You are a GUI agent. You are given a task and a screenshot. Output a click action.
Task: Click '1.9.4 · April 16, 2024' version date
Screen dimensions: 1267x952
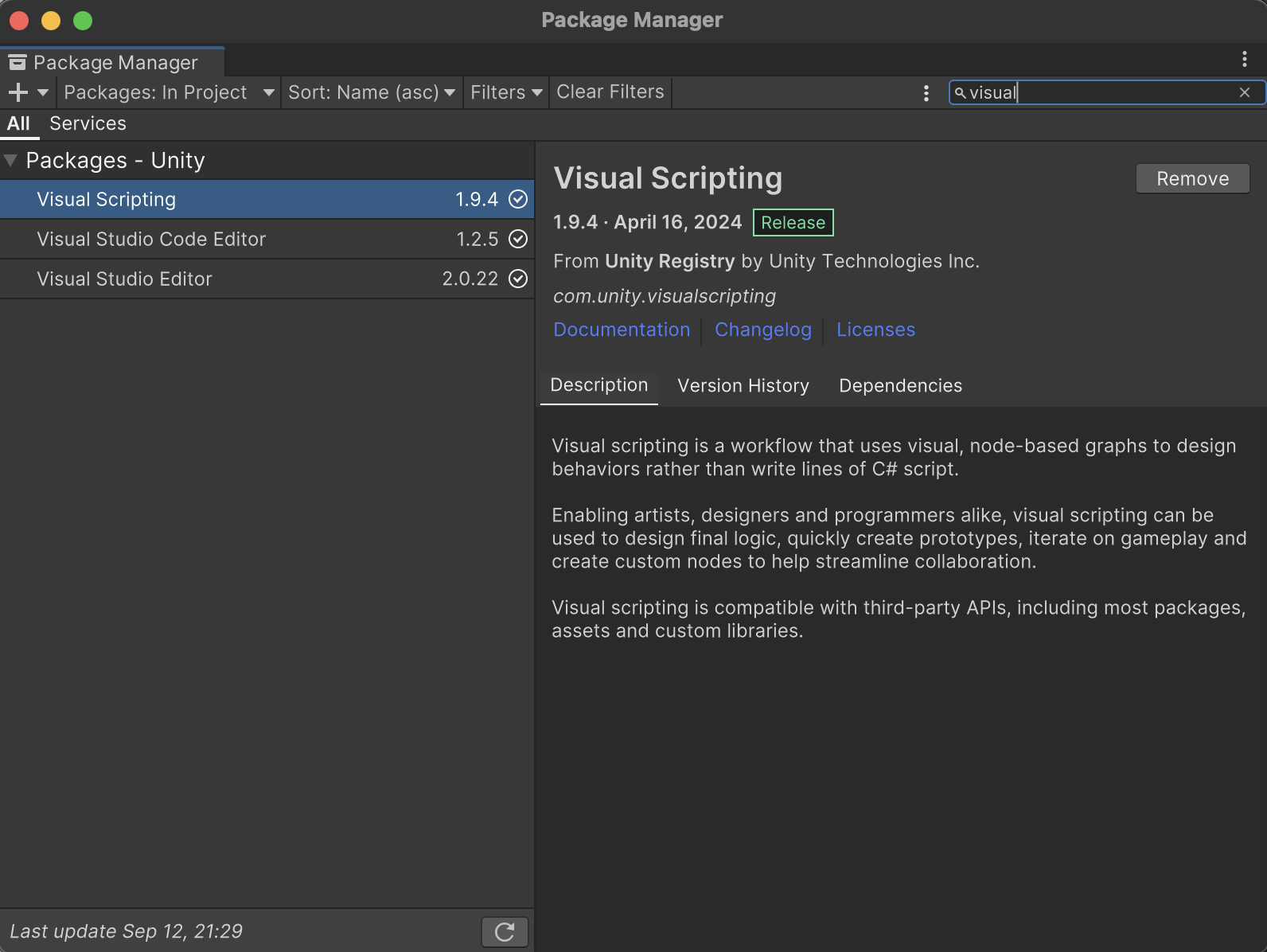647,222
